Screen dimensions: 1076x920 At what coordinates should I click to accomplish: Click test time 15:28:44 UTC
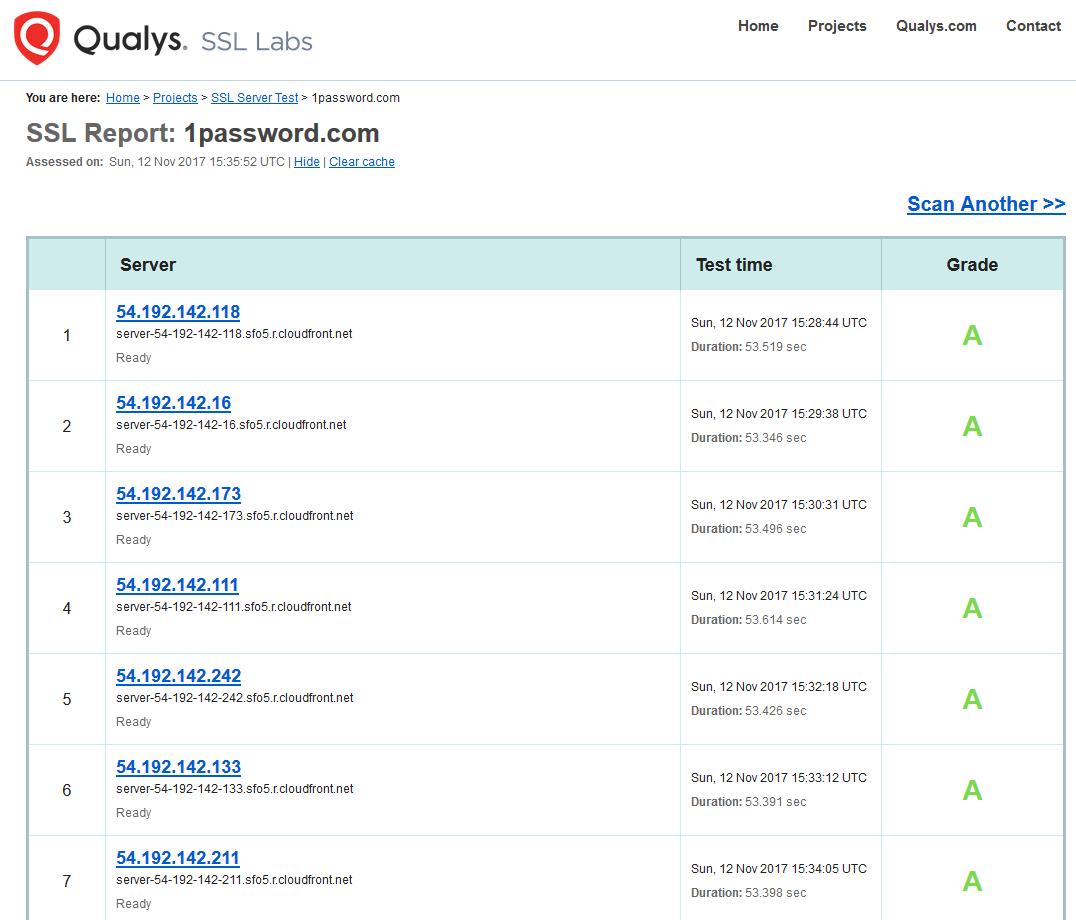pyautogui.click(x=779, y=323)
